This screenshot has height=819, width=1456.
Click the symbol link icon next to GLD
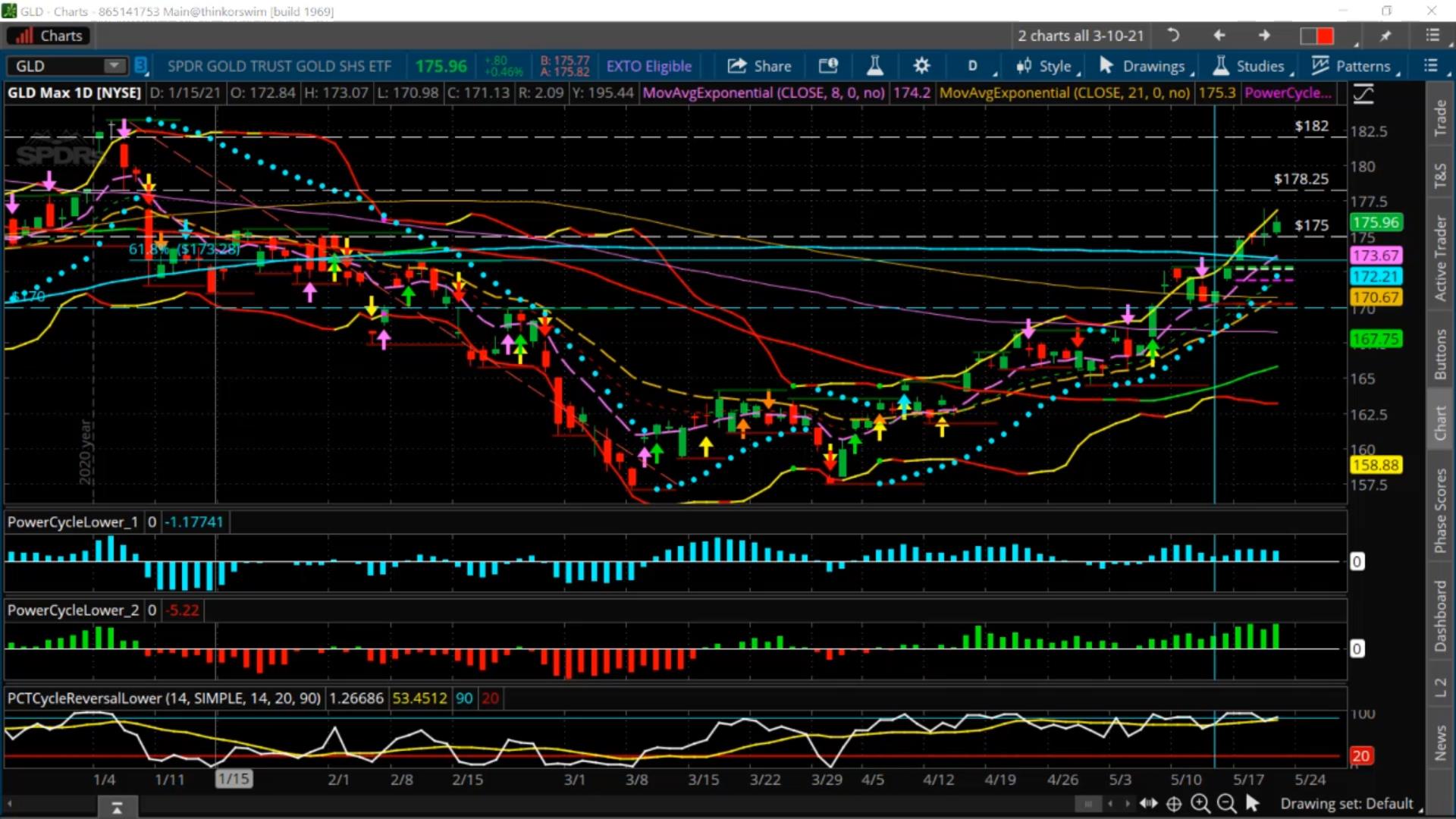tap(141, 66)
